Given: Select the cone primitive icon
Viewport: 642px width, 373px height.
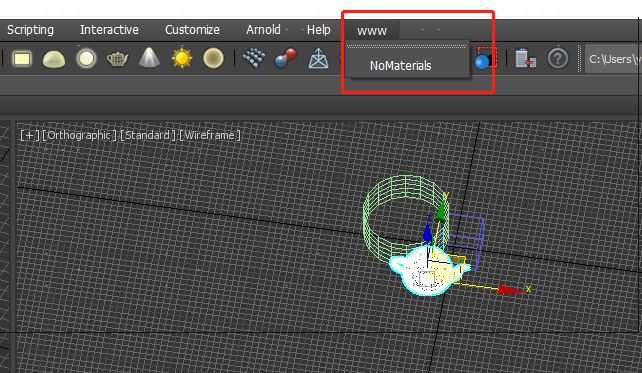Looking at the screenshot, I should (149, 58).
